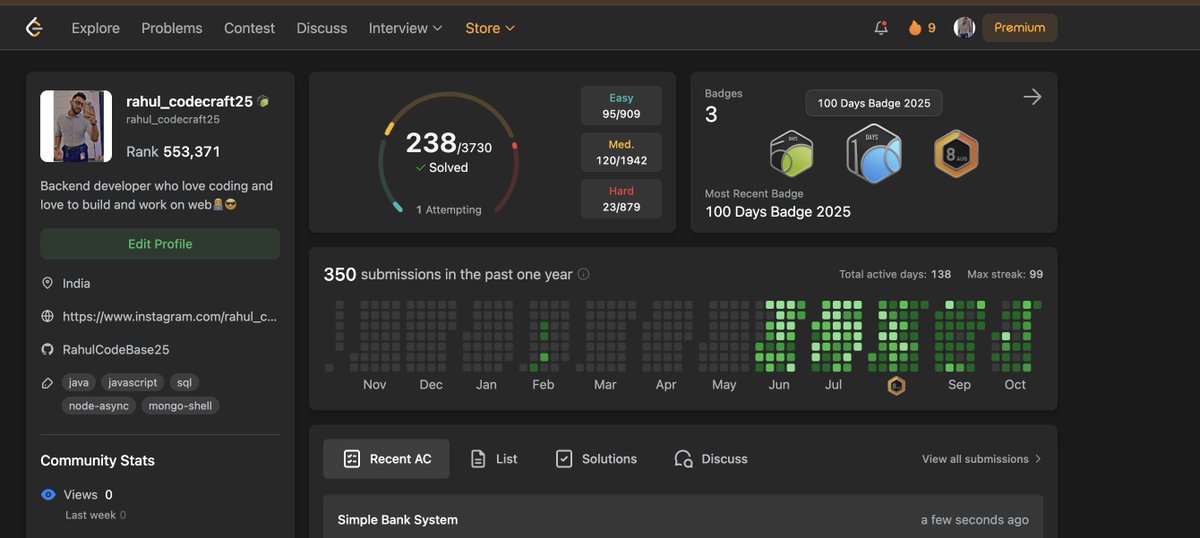Expand the Store dropdown menu
This screenshot has width=1200, height=538.
[x=490, y=28]
